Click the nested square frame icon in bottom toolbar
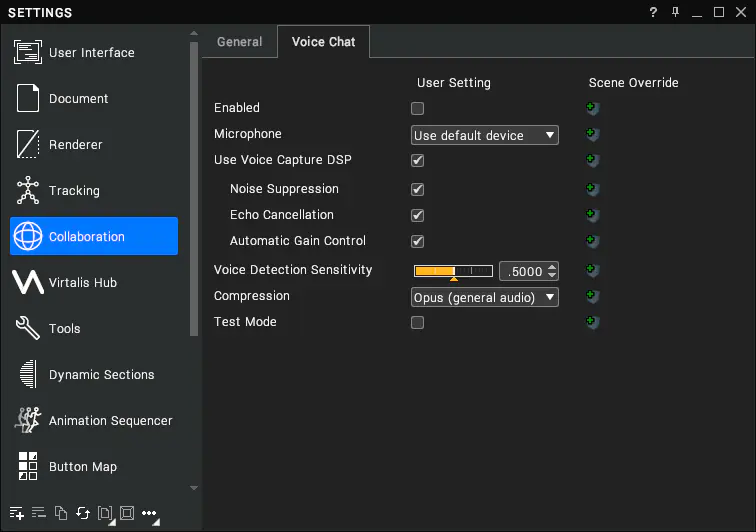 [127, 513]
